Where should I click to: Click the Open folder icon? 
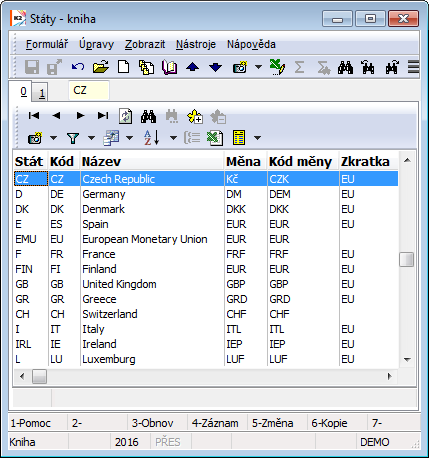(101, 67)
